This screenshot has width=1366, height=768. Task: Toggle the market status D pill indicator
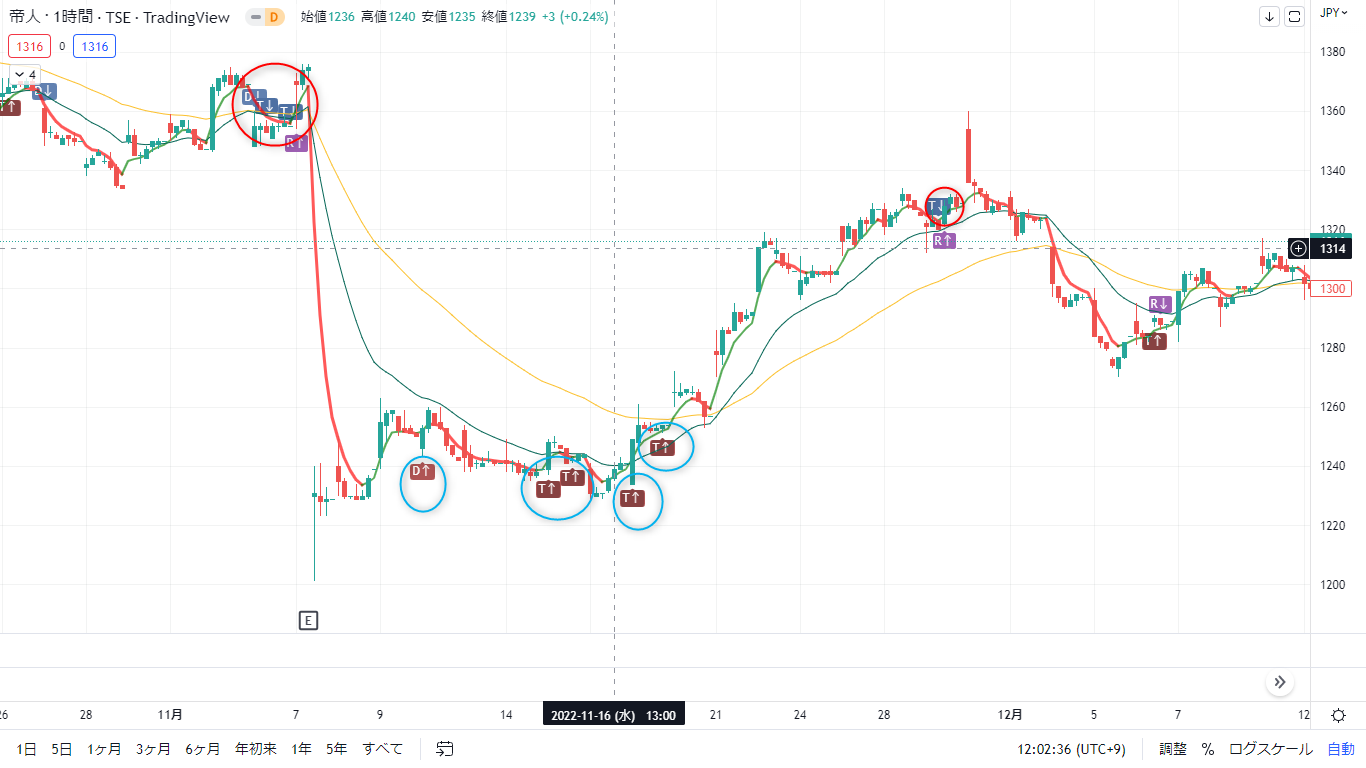click(265, 17)
